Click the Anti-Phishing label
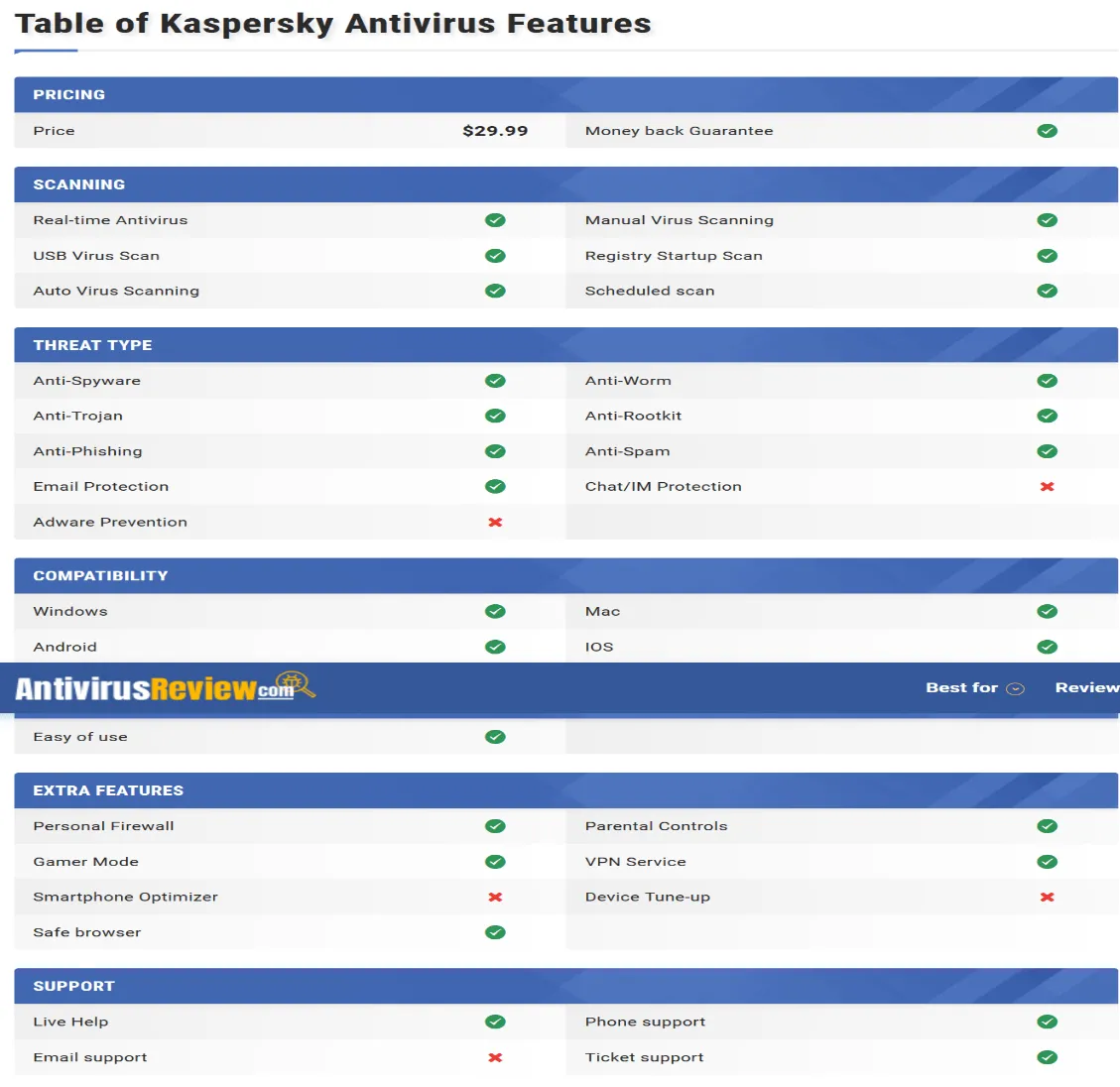The width and height of the screenshot is (1120, 1087). point(88,451)
